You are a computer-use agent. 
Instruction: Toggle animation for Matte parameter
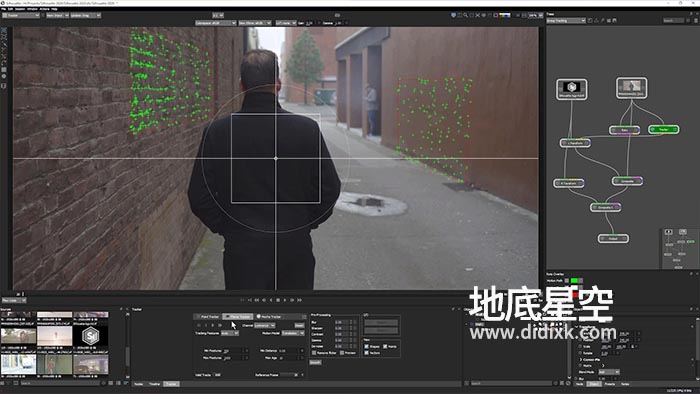(580, 365)
